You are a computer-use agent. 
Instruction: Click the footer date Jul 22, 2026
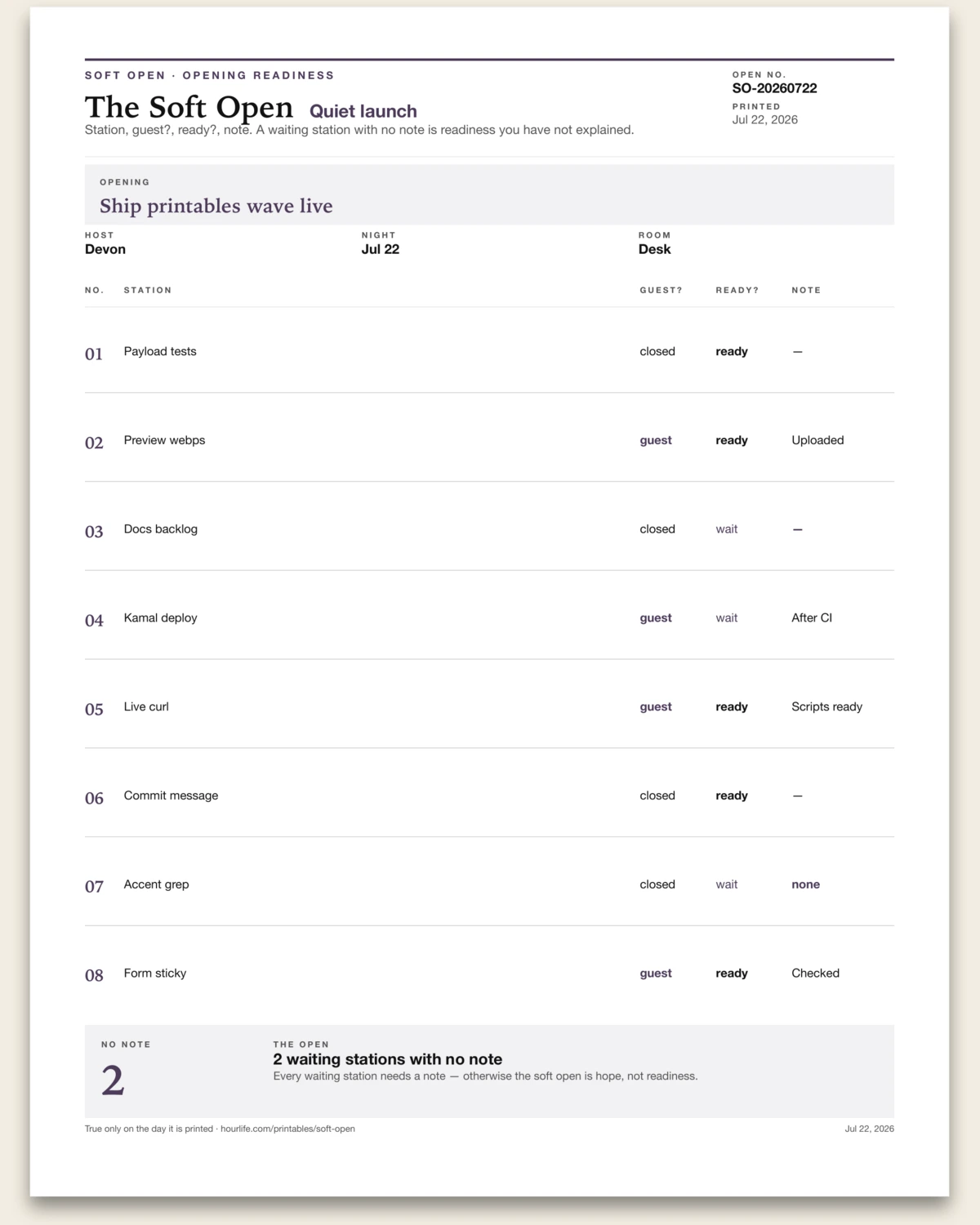(x=869, y=1129)
